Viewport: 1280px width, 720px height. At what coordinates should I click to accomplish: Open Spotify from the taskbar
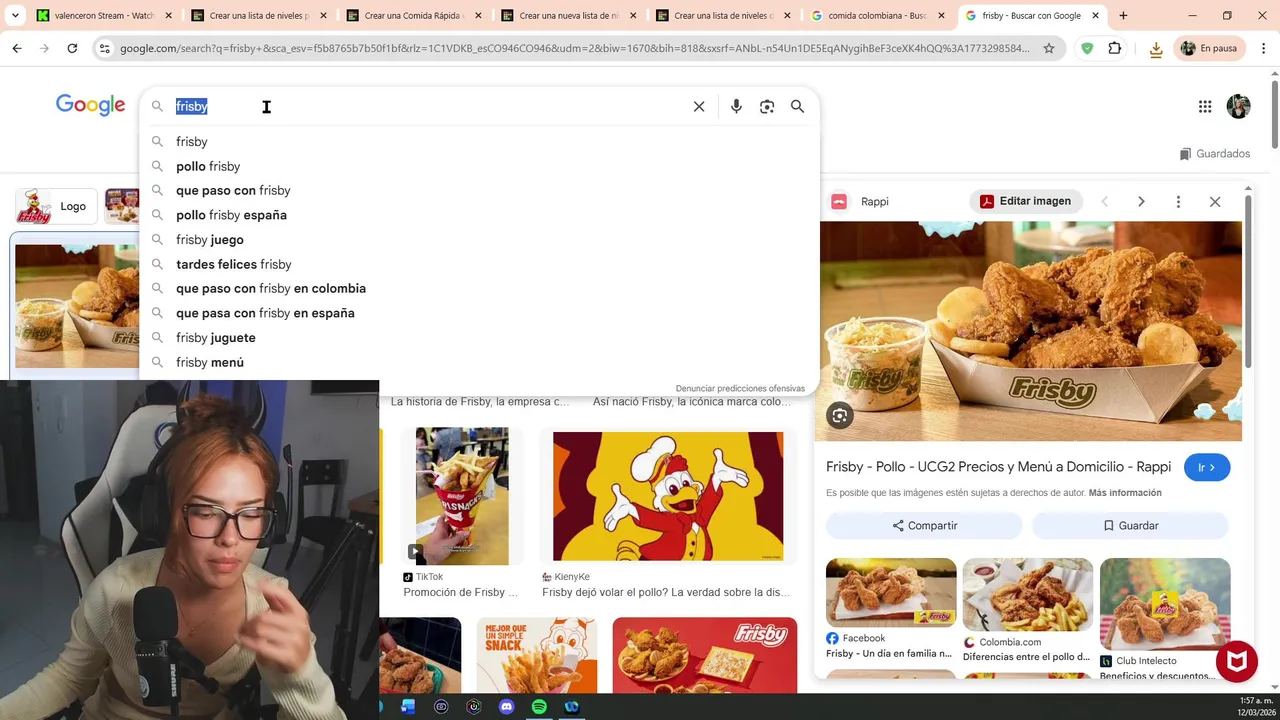click(539, 707)
